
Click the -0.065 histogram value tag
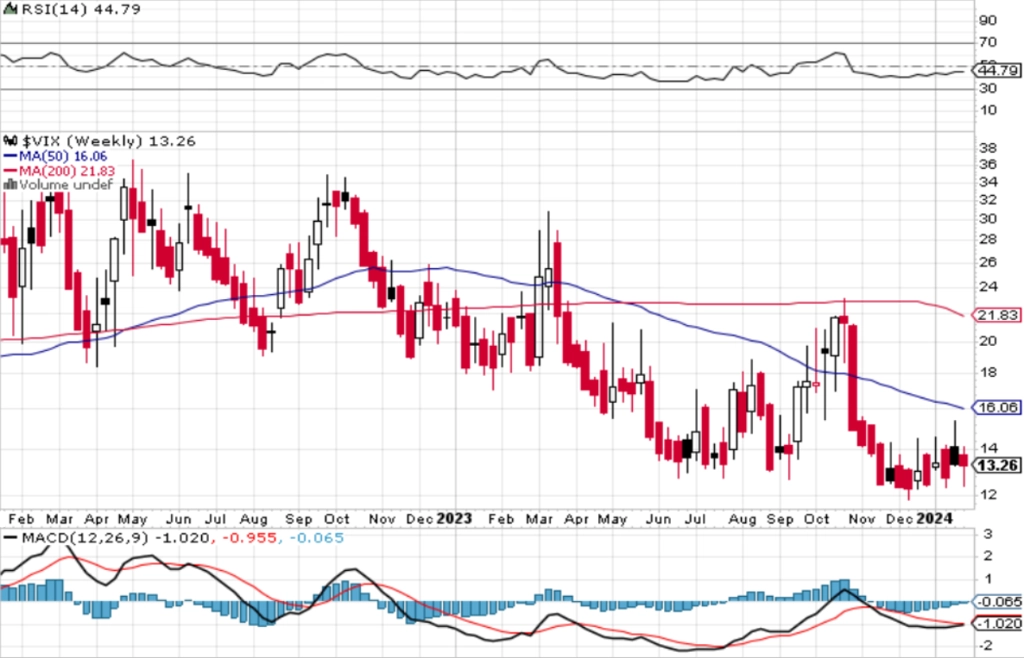(997, 601)
